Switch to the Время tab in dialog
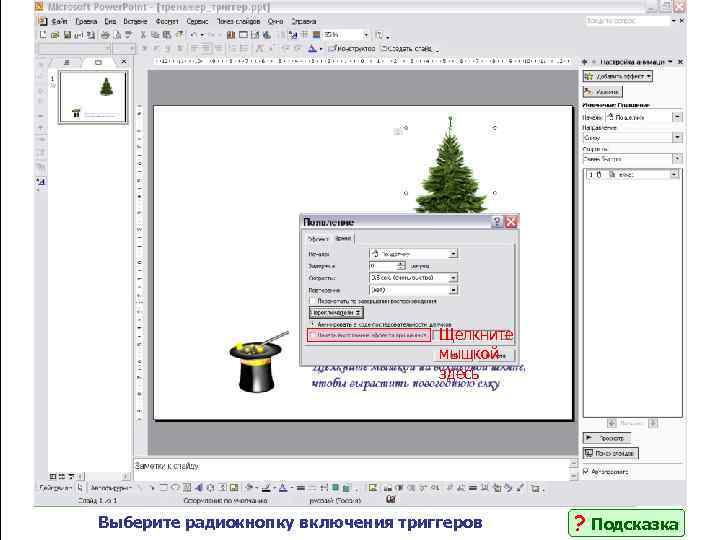 coord(343,238)
